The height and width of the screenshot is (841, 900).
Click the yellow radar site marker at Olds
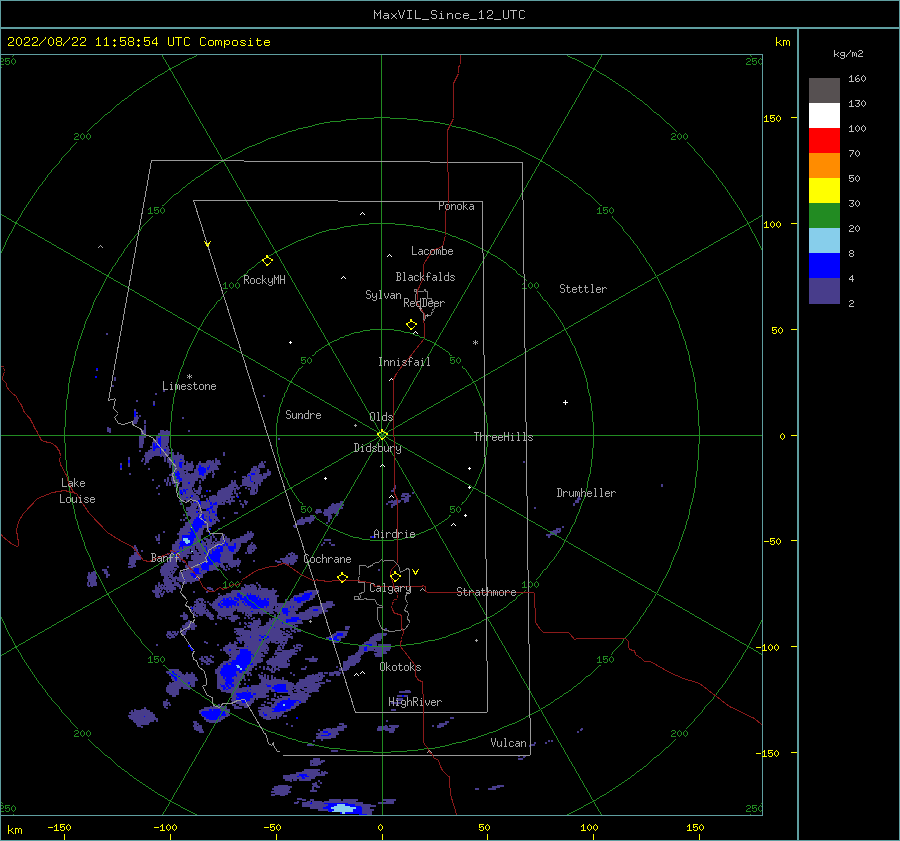[382, 435]
